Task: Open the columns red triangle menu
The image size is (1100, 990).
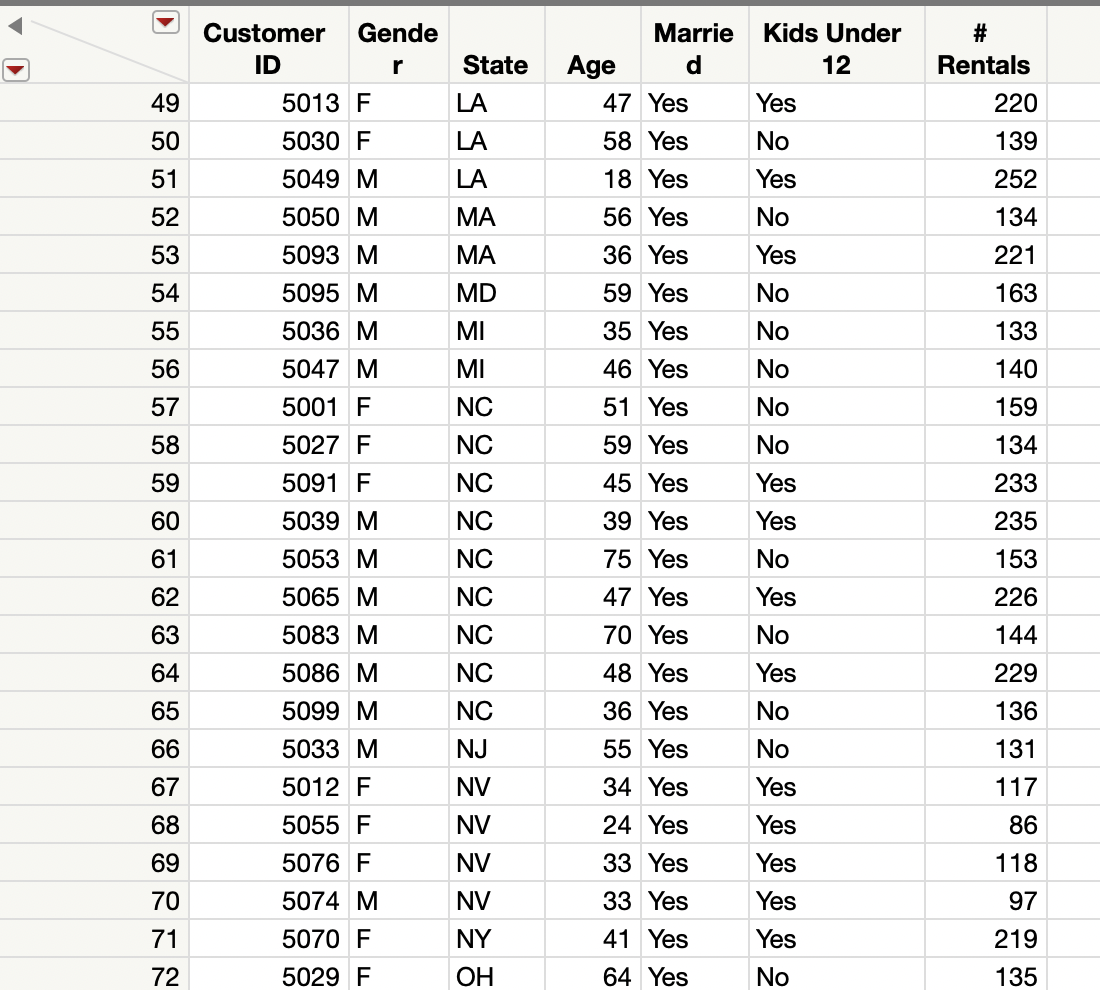Action: (x=164, y=21)
